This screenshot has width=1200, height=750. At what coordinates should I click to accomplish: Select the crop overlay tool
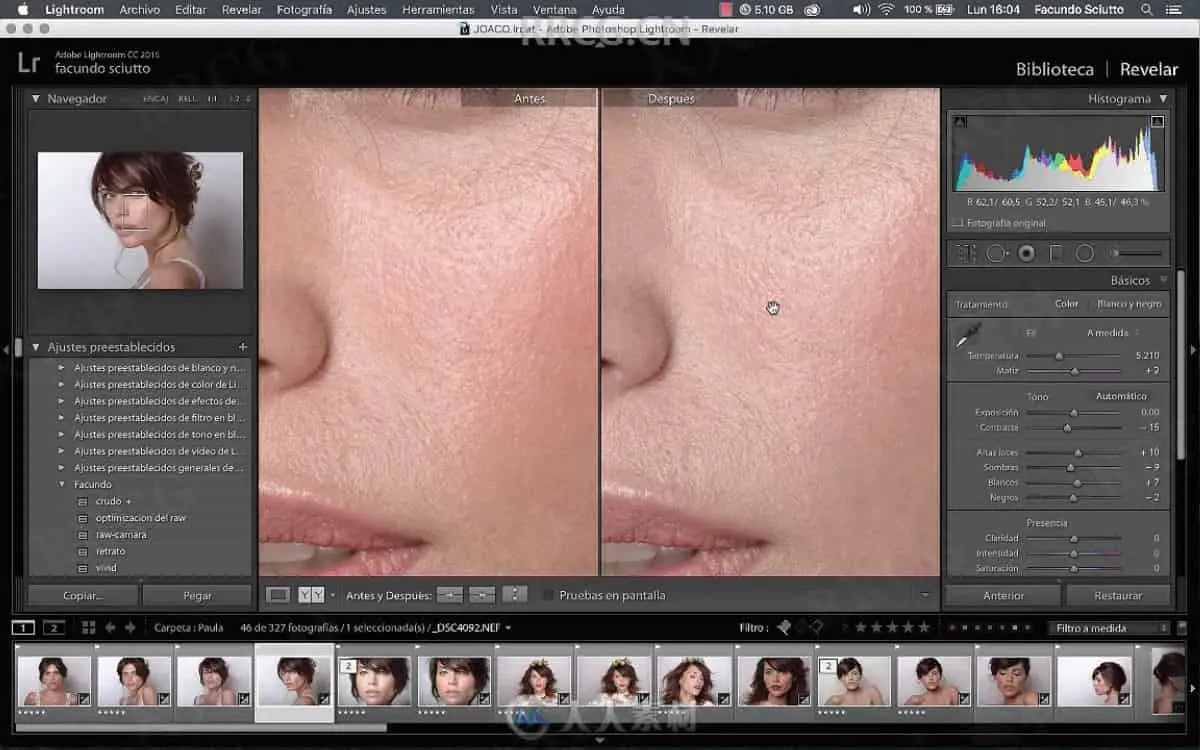tap(965, 254)
